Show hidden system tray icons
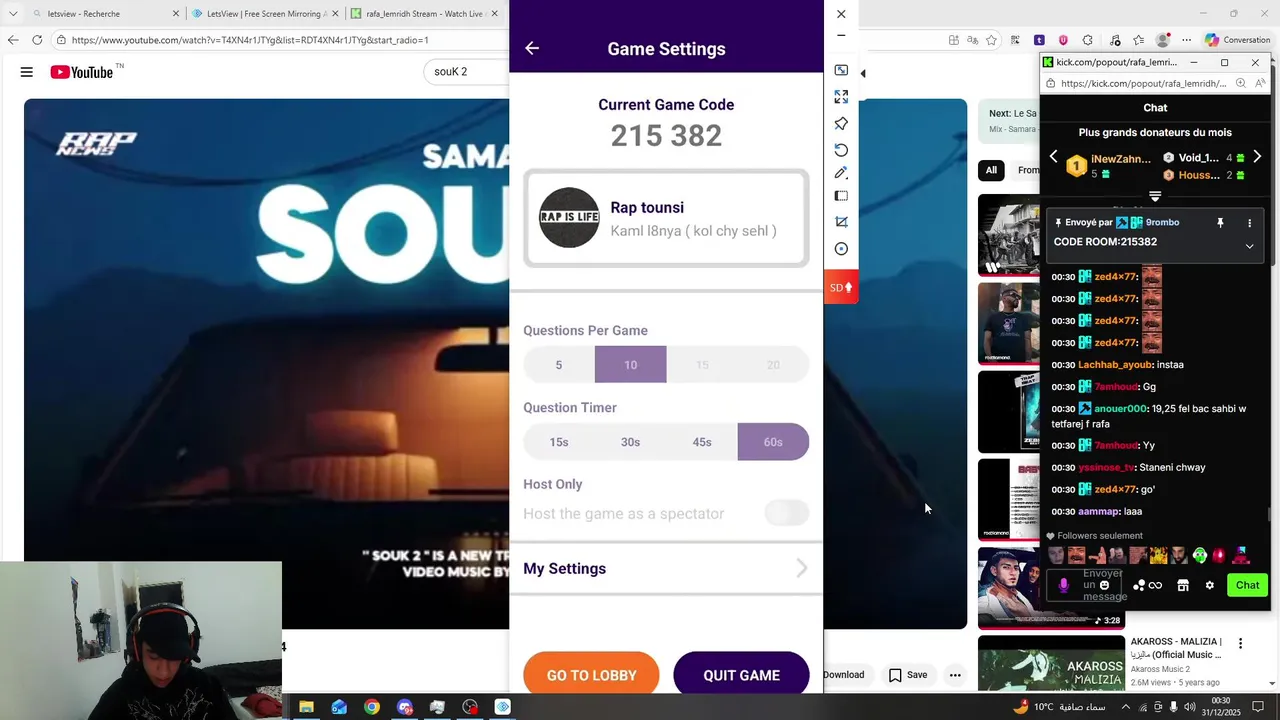 pyautogui.click(x=1126, y=707)
